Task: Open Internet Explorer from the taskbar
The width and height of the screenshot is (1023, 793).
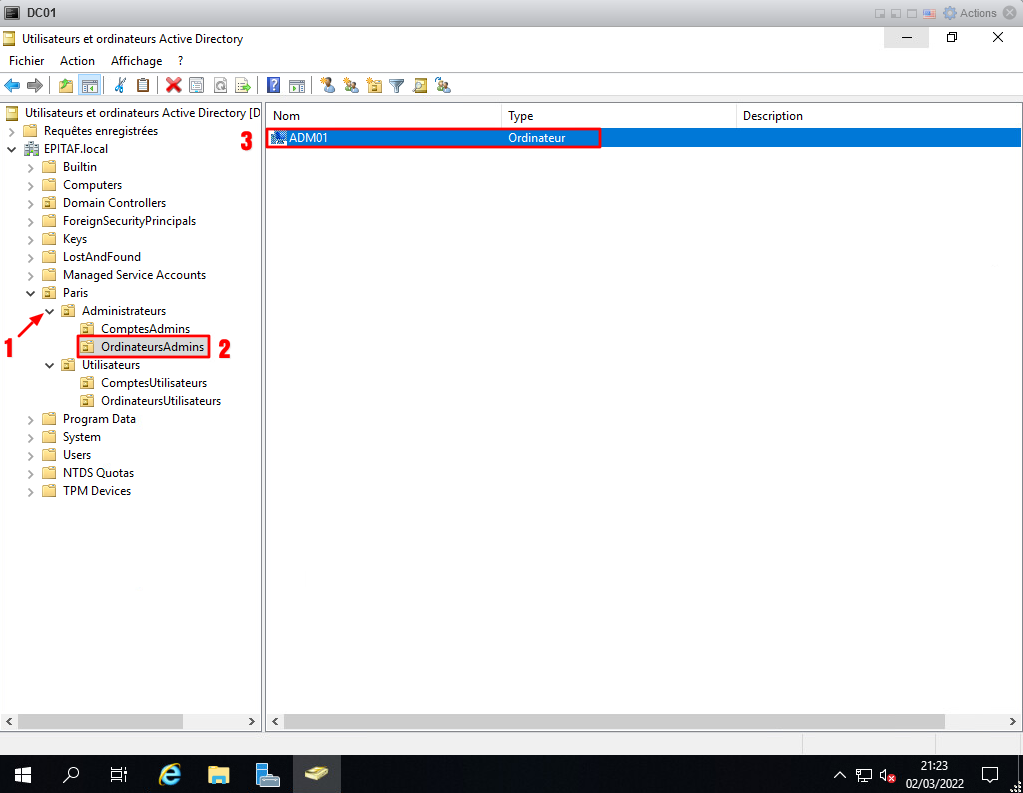Action: (x=171, y=774)
